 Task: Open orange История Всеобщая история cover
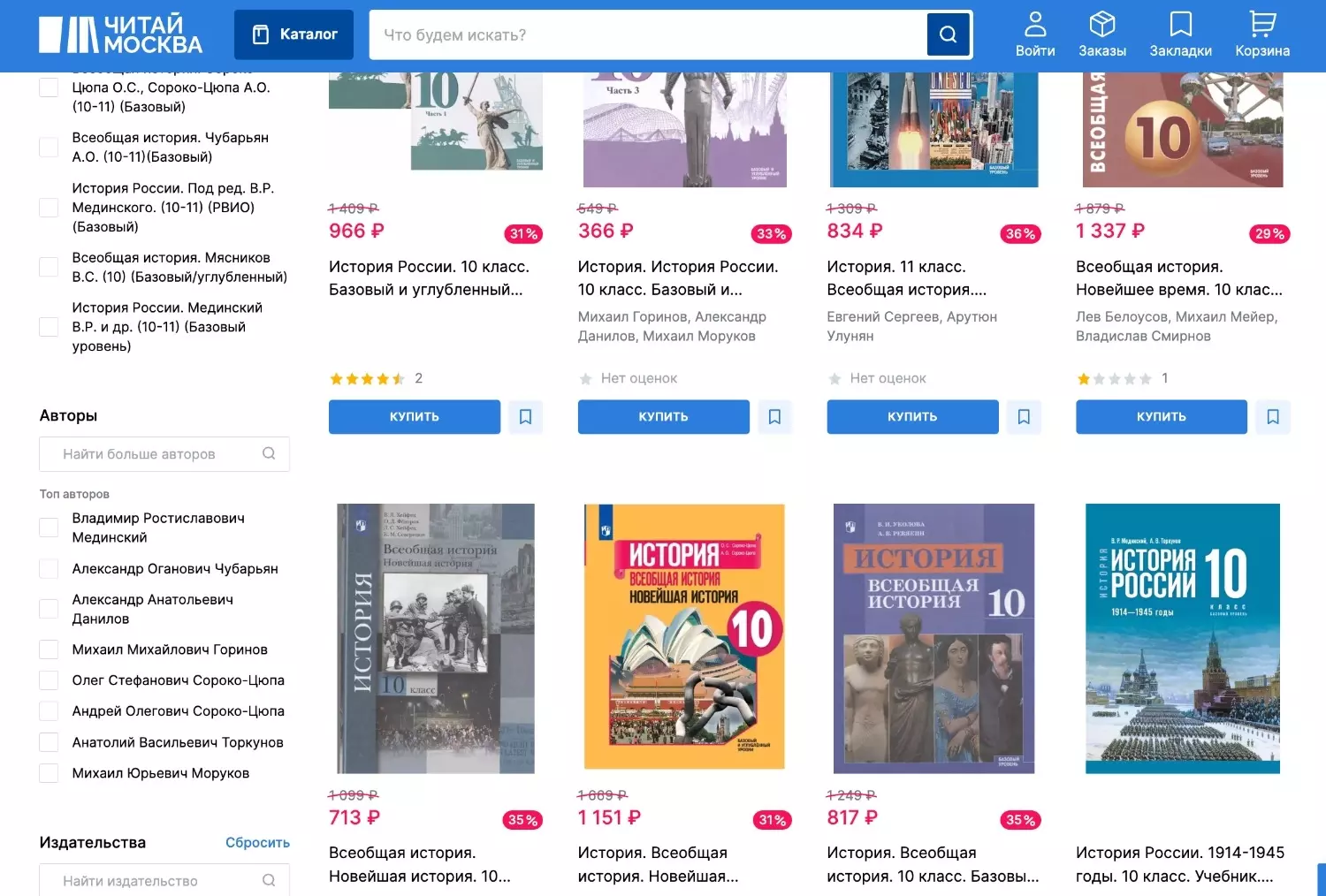pyautogui.click(x=684, y=636)
